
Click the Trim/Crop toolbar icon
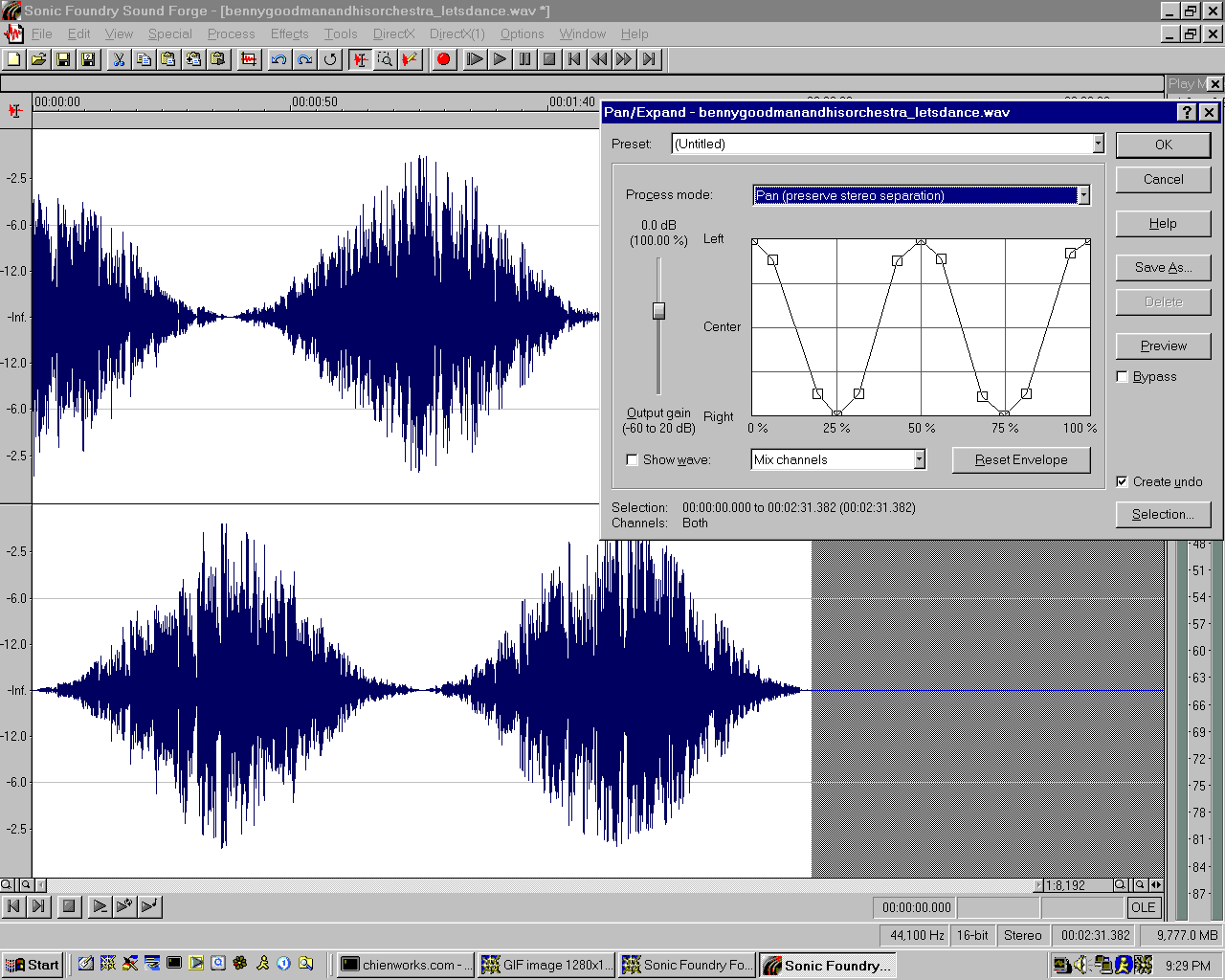[249, 59]
